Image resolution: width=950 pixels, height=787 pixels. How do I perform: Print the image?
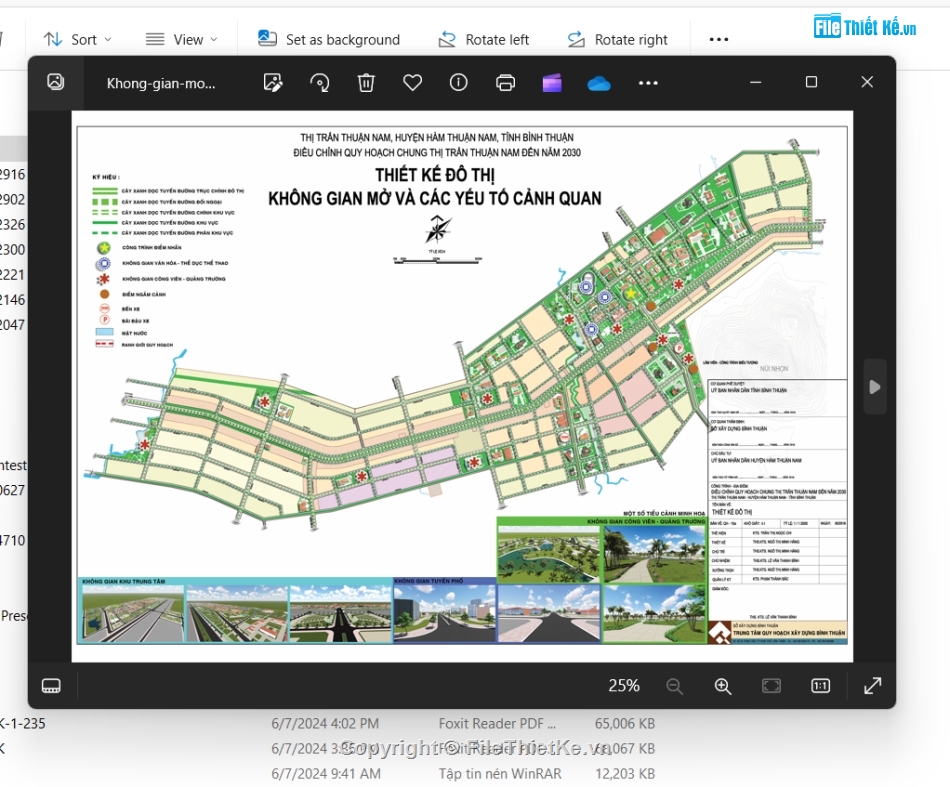click(x=505, y=82)
